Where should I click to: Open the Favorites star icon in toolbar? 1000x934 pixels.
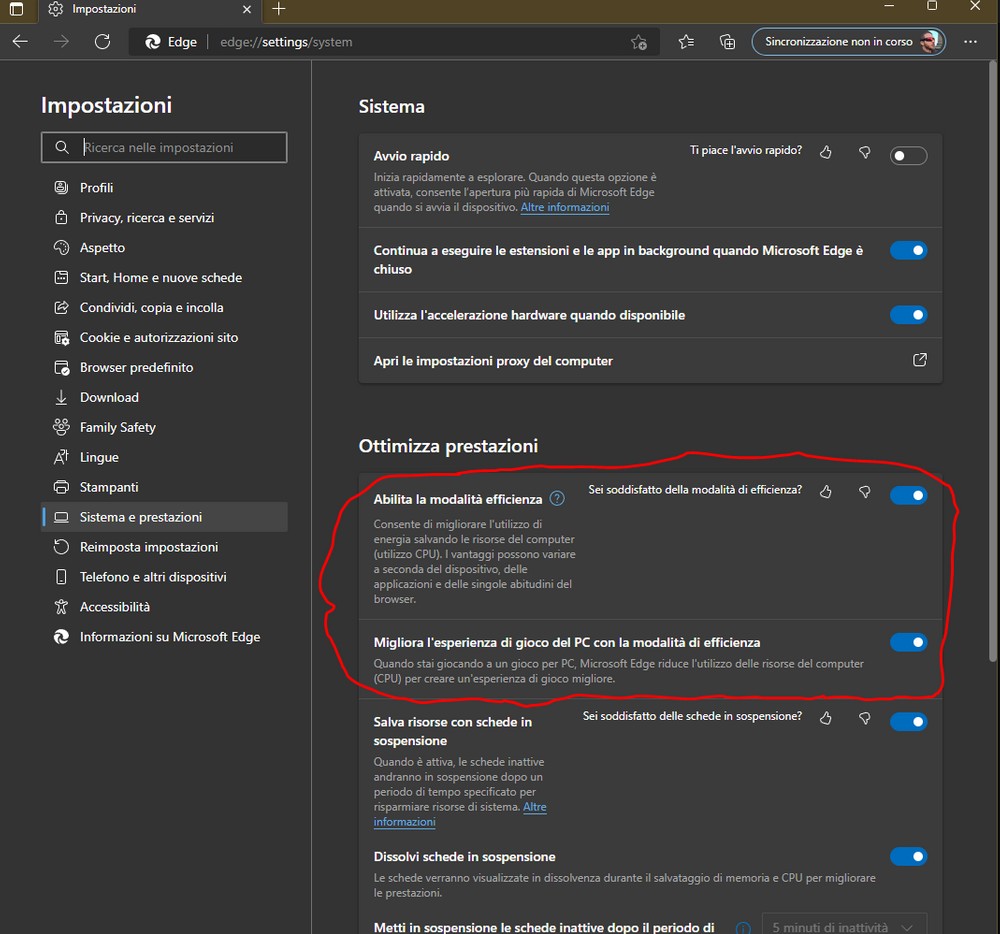(x=686, y=42)
